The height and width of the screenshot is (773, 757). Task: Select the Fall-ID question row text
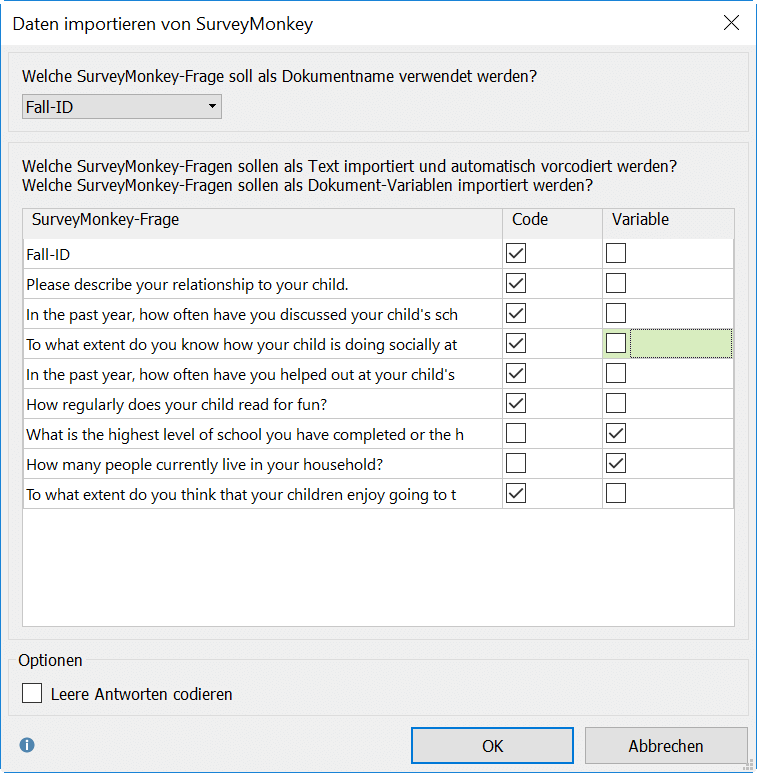48,255
